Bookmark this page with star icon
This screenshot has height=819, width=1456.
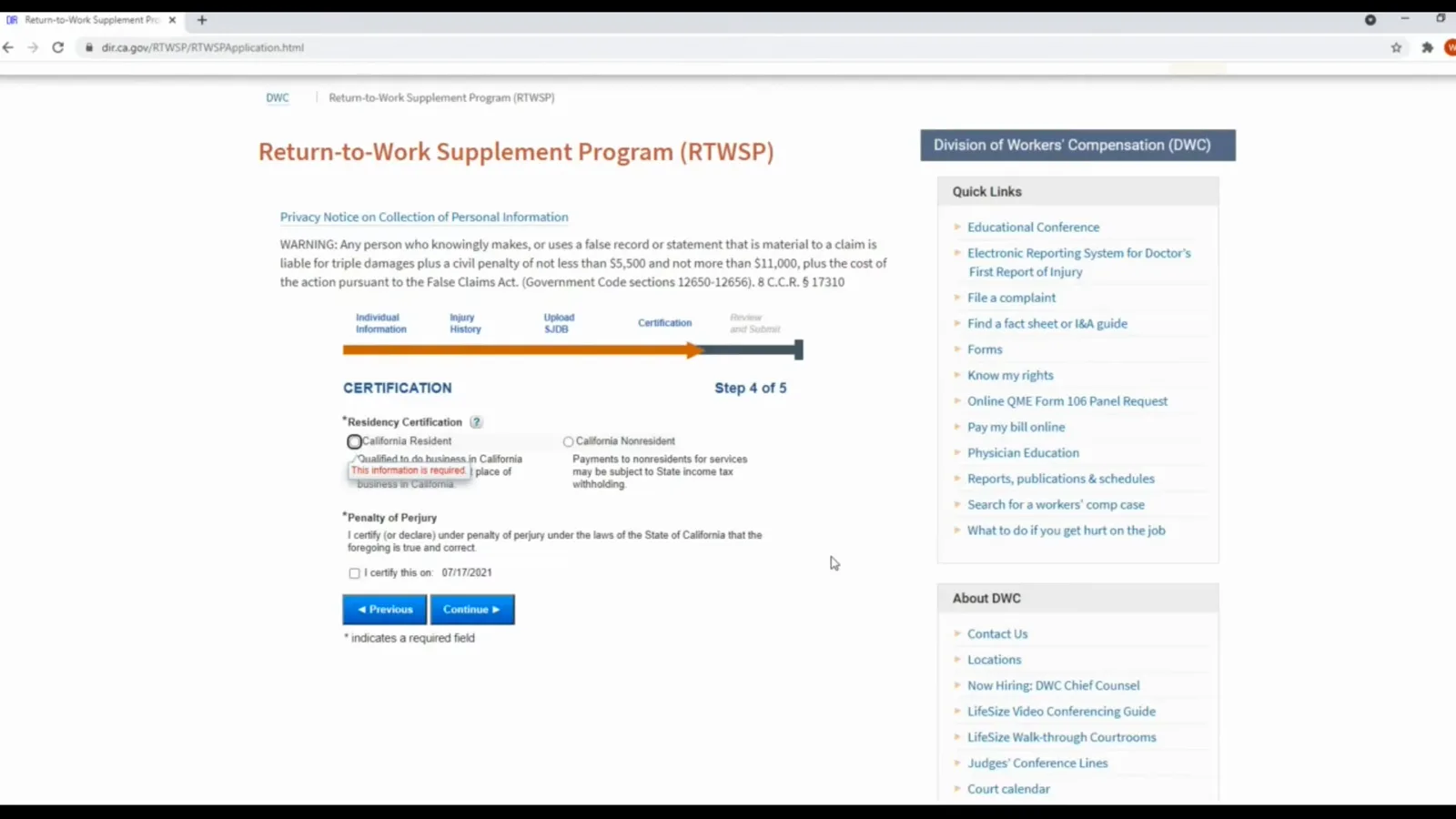(1396, 47)
